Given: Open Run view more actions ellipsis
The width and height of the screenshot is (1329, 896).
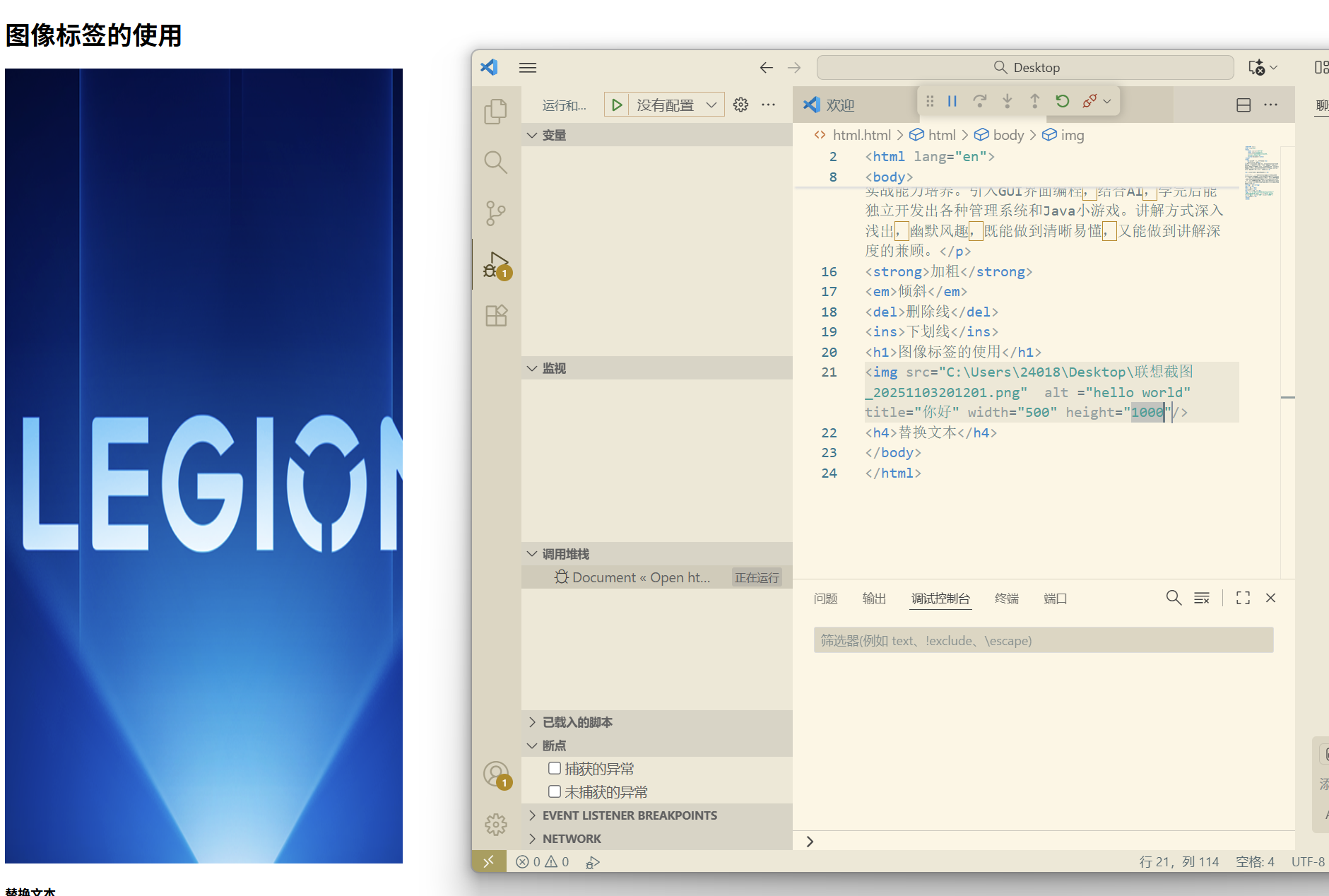Looking at the screenshot, I should click(x=769, y=105).
